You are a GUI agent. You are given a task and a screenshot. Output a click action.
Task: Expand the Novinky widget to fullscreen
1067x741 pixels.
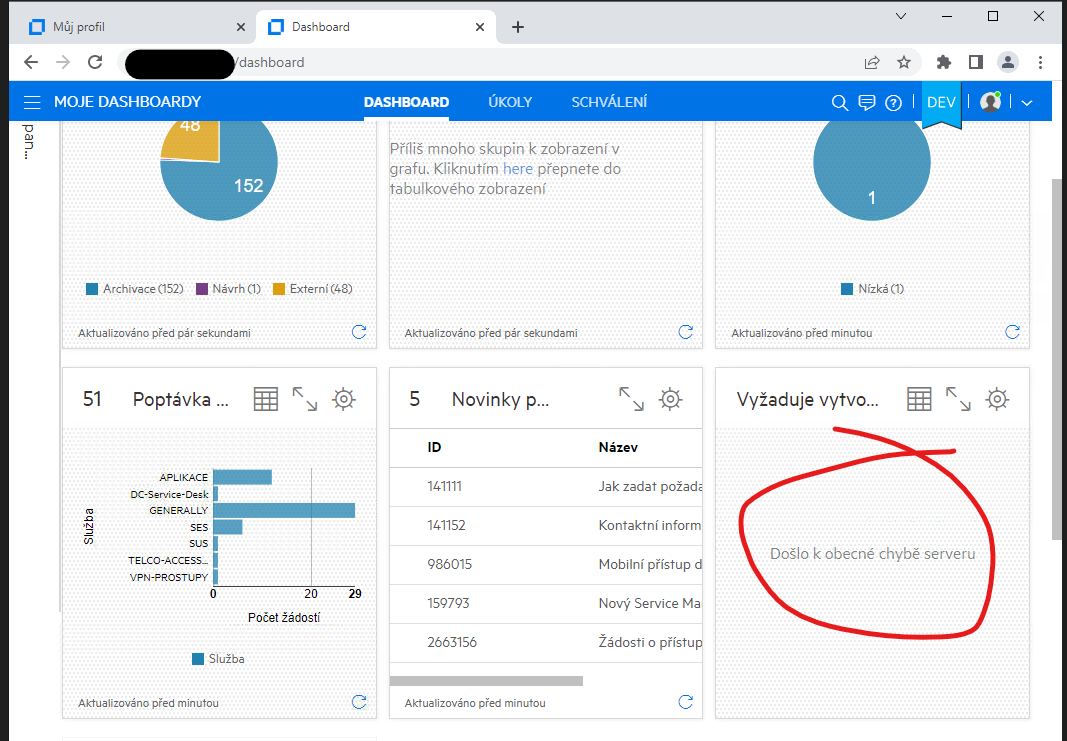631,398
